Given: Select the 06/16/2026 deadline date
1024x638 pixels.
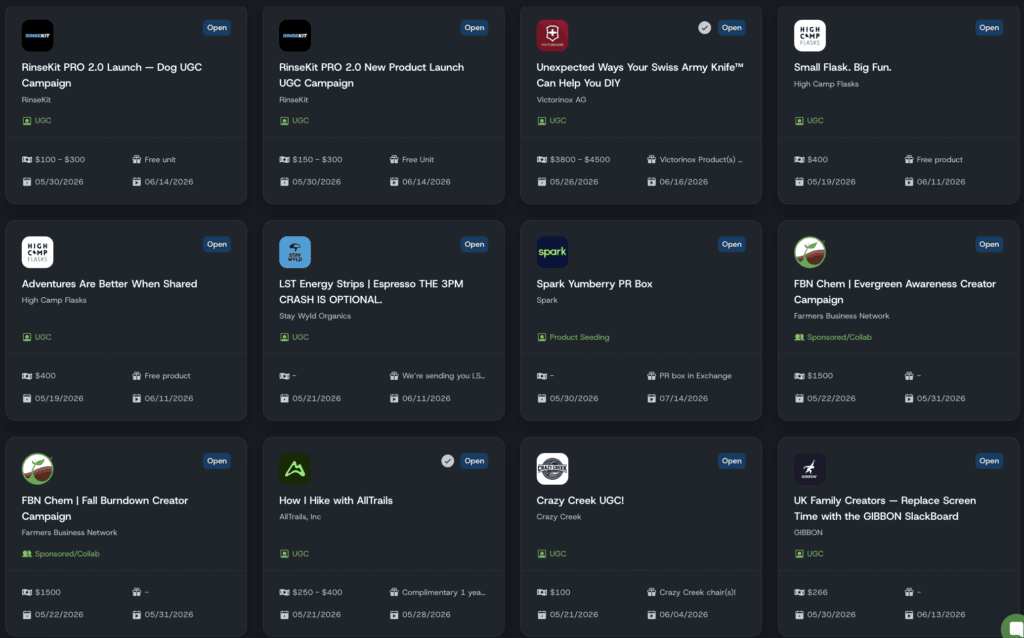Looking at the screenshot, I should [x=684, y=182].
